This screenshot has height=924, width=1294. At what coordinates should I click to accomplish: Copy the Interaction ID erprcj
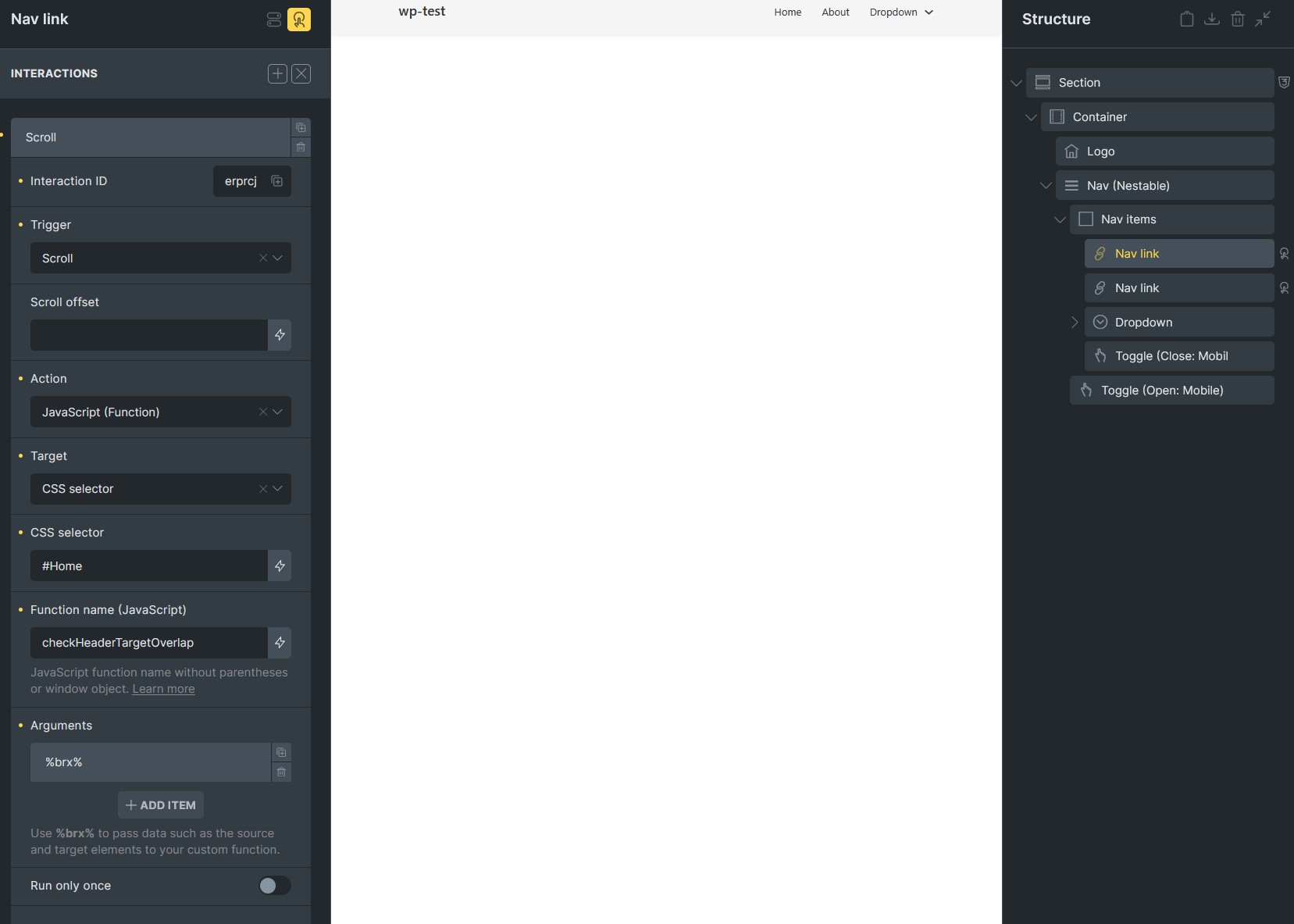(x=276, y=181)
